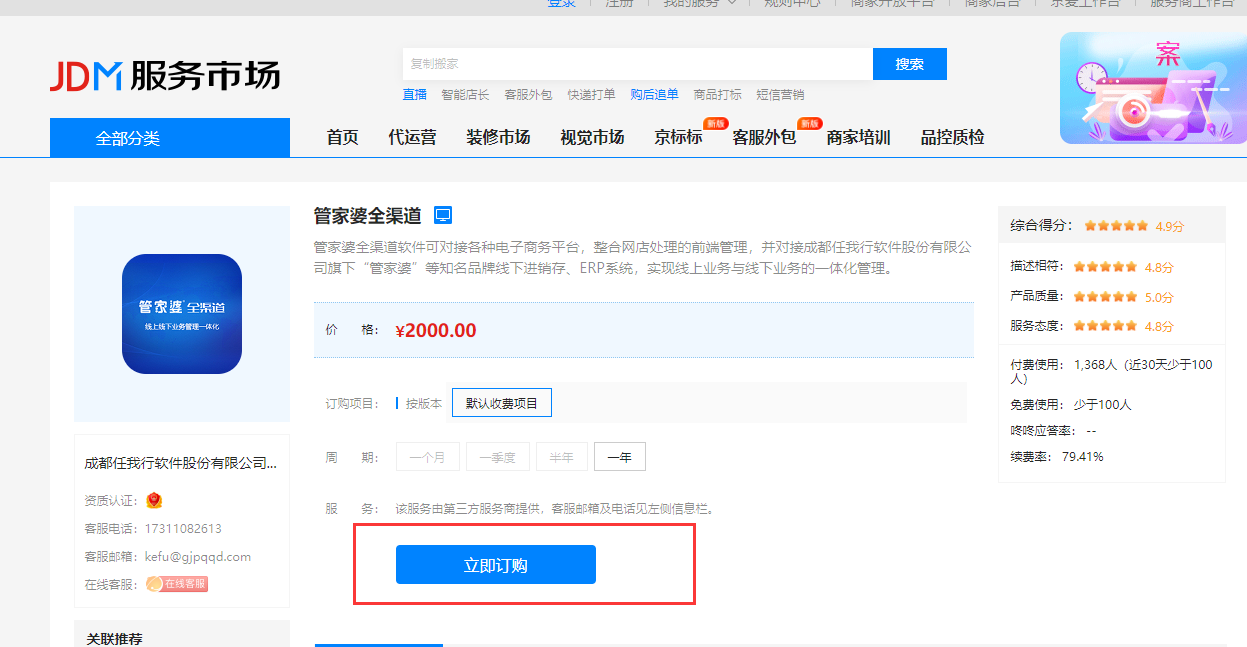Click the 关联推荐 section heading
1247x647 pixels.
click(114, 639)
